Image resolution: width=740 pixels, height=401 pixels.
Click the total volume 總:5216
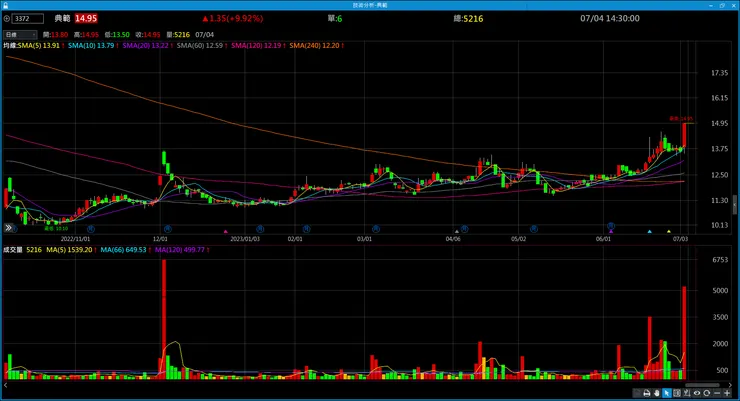click(468, 19)
